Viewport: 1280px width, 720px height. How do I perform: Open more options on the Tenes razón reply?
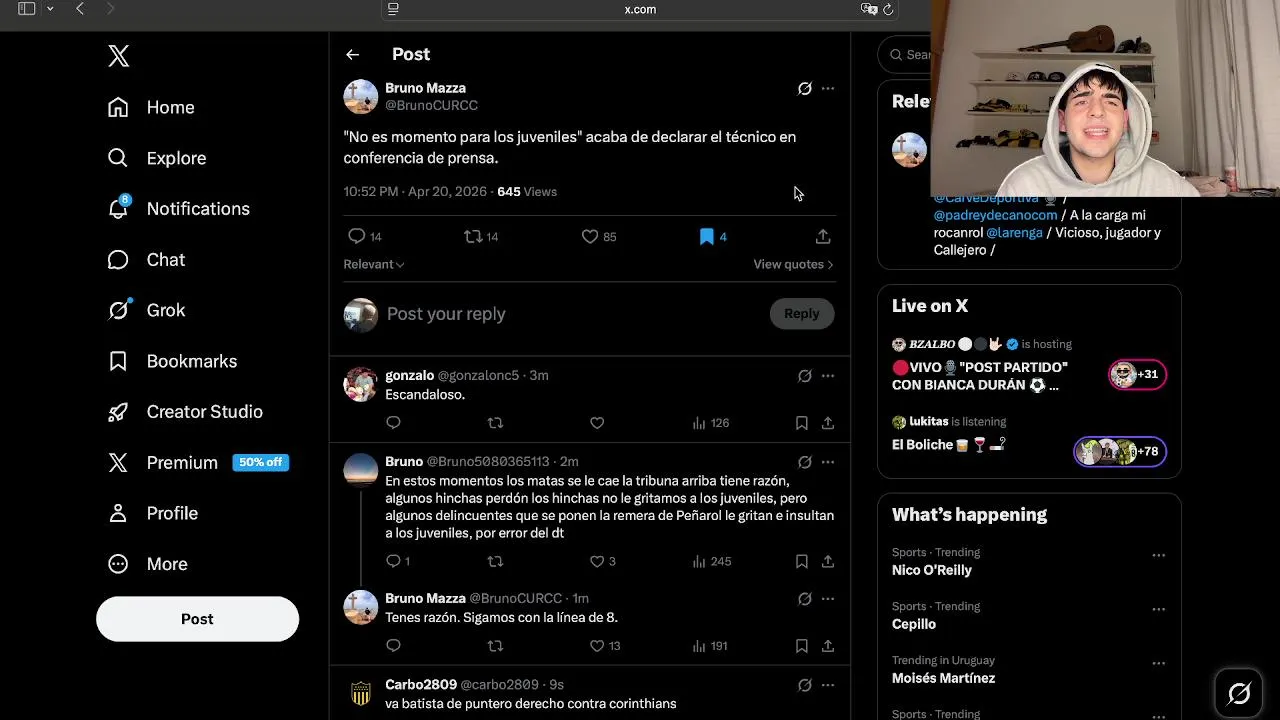point(828,599)
